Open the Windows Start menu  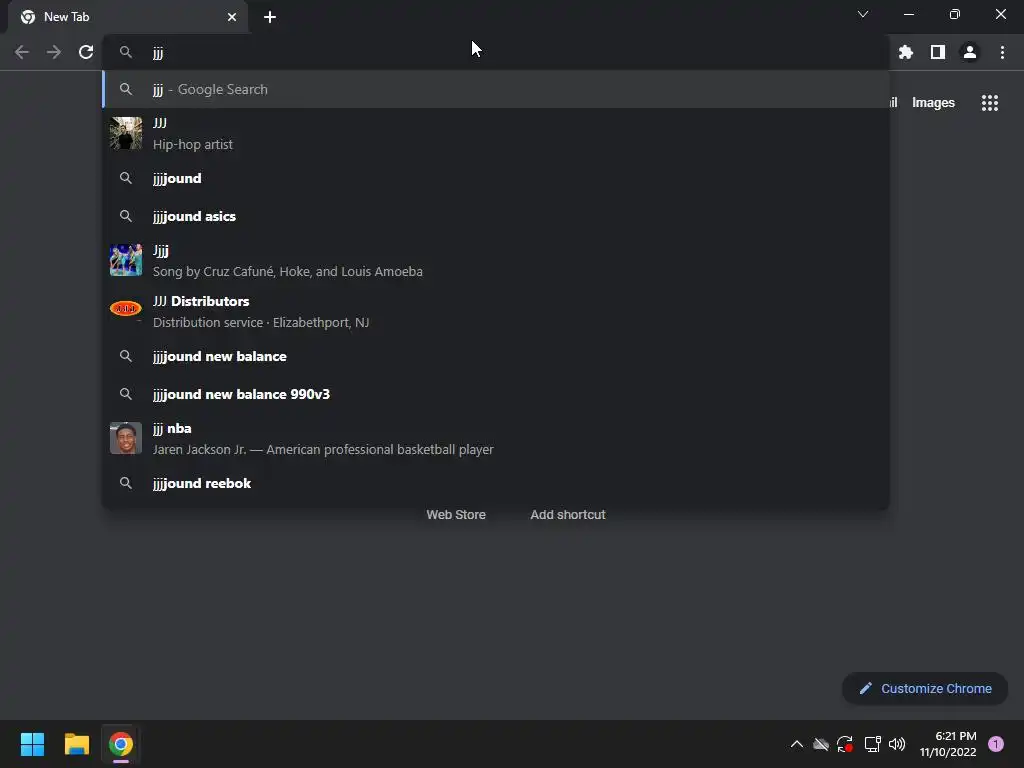tap(32, 744)
